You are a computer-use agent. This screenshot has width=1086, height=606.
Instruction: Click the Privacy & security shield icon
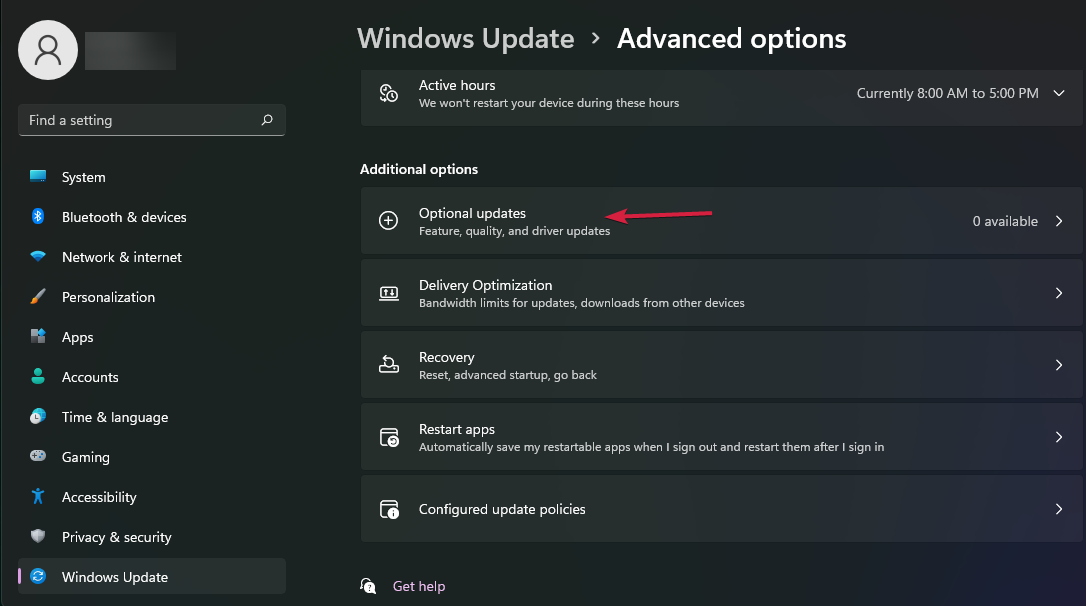tap(37, 537)
